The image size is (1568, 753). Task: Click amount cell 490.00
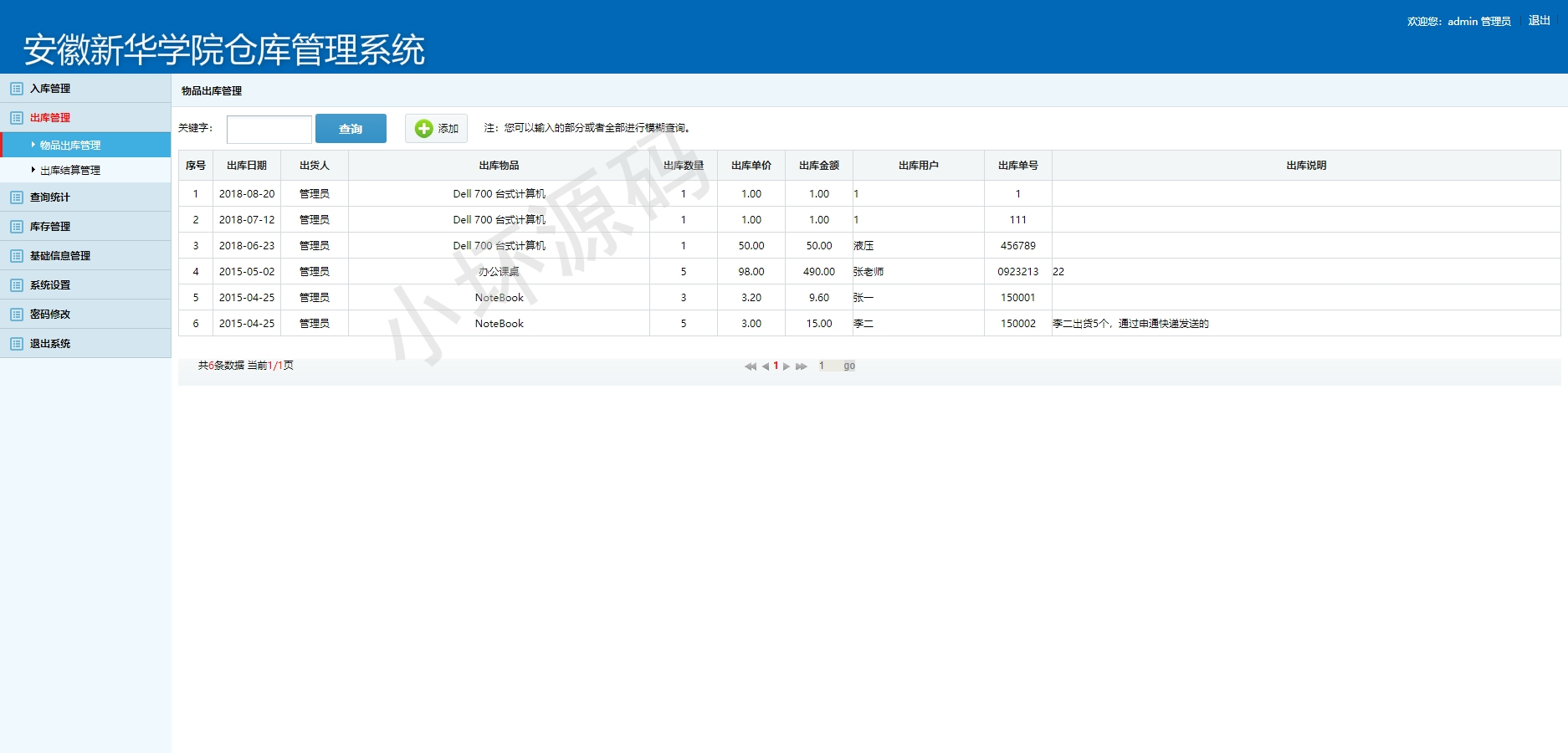819,272
